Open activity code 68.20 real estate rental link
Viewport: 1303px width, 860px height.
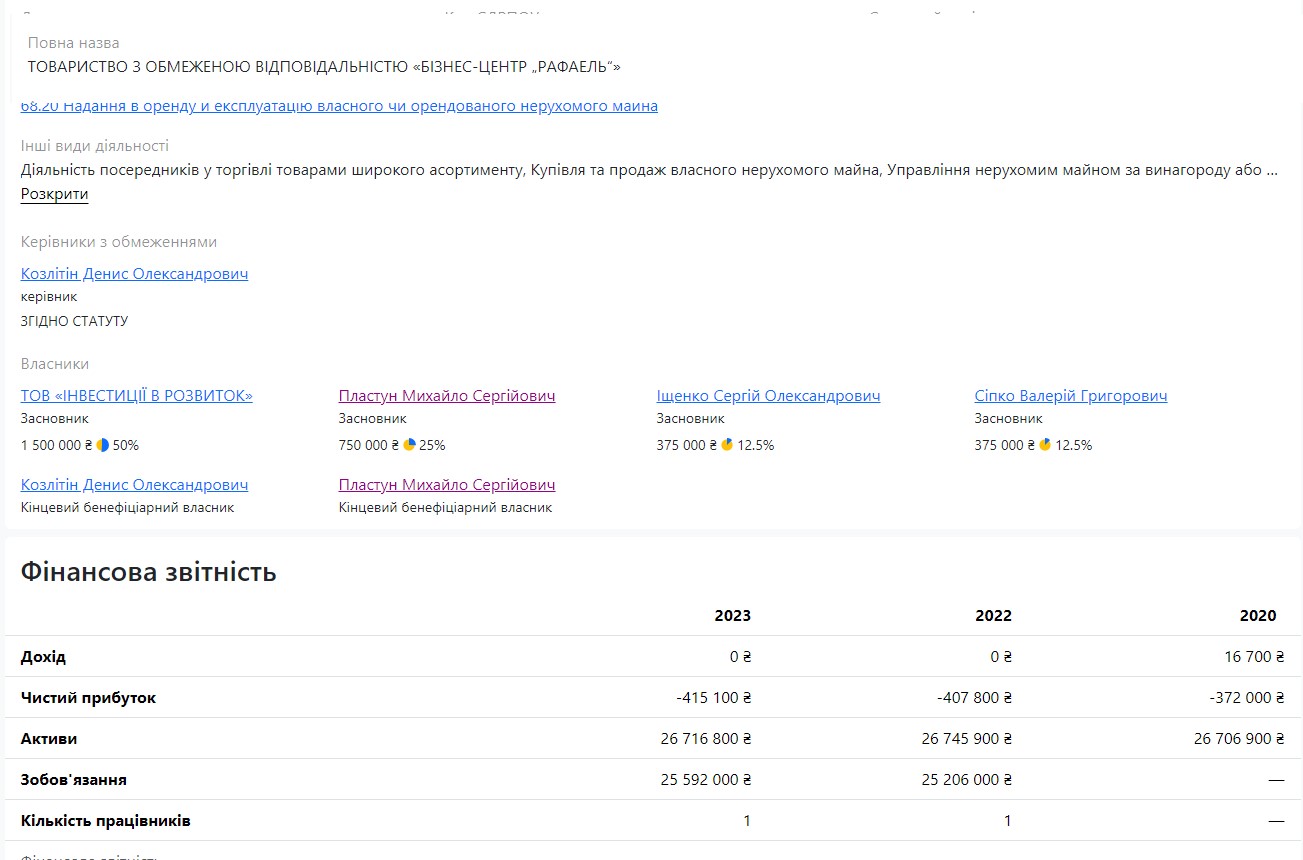click(339, 106)
